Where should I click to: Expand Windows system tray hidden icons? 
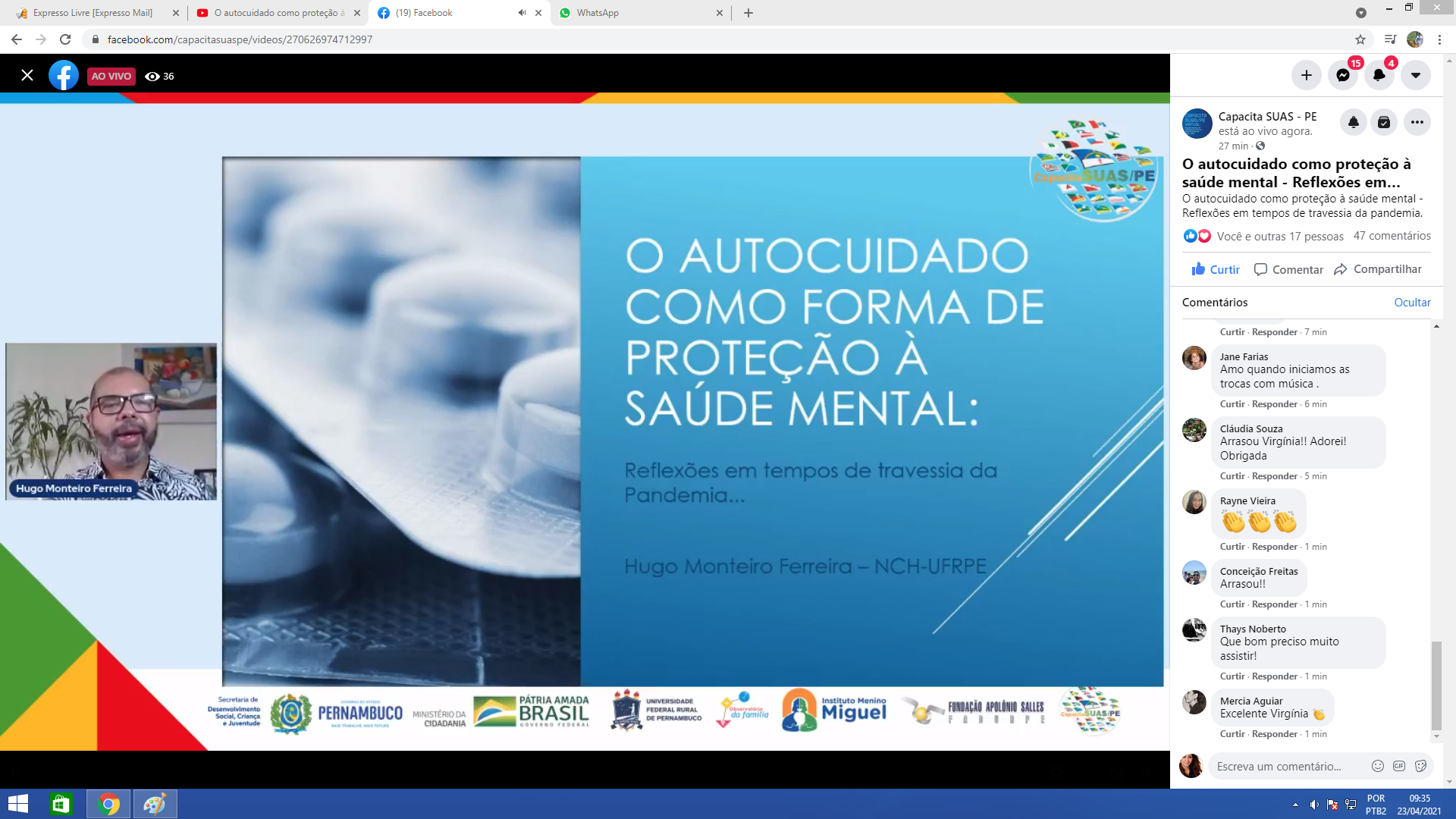[1295, 805]
